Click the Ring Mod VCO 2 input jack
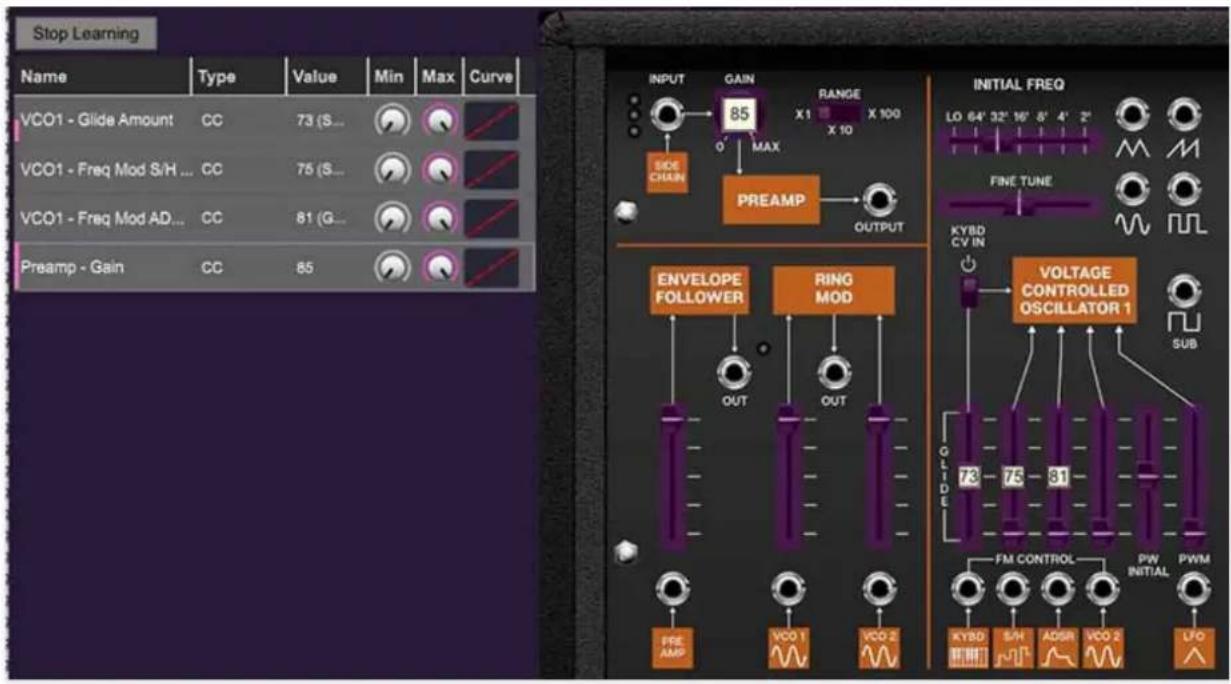1231x684 pixels. click(878, 588)
